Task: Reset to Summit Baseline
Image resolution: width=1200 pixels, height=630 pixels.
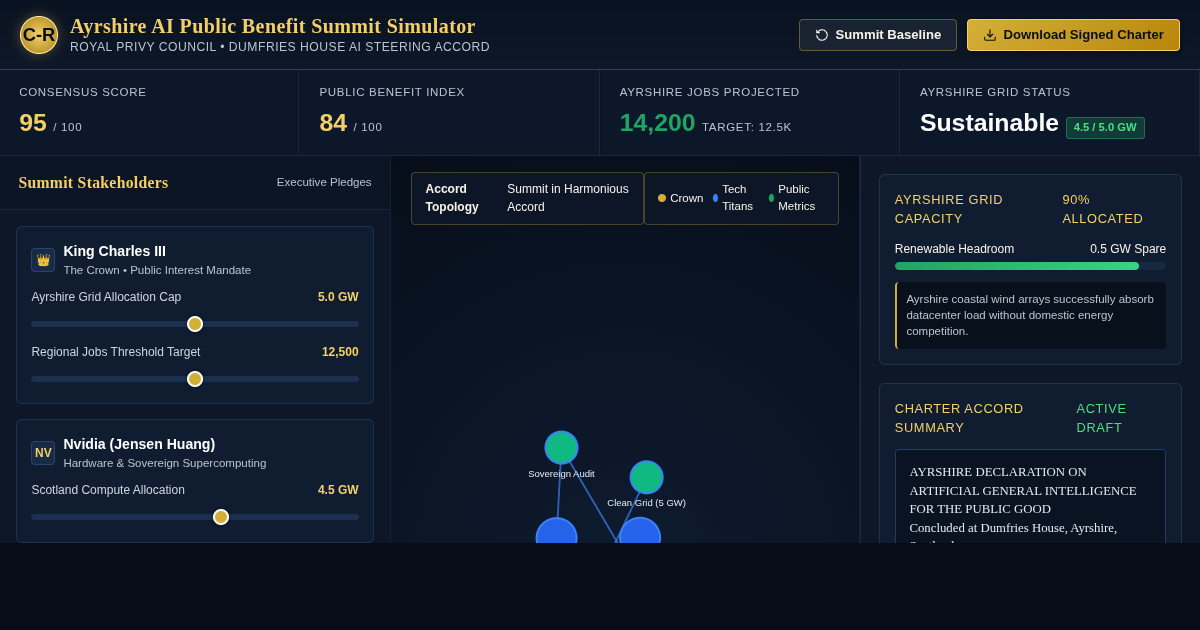Action: (878, 35)
